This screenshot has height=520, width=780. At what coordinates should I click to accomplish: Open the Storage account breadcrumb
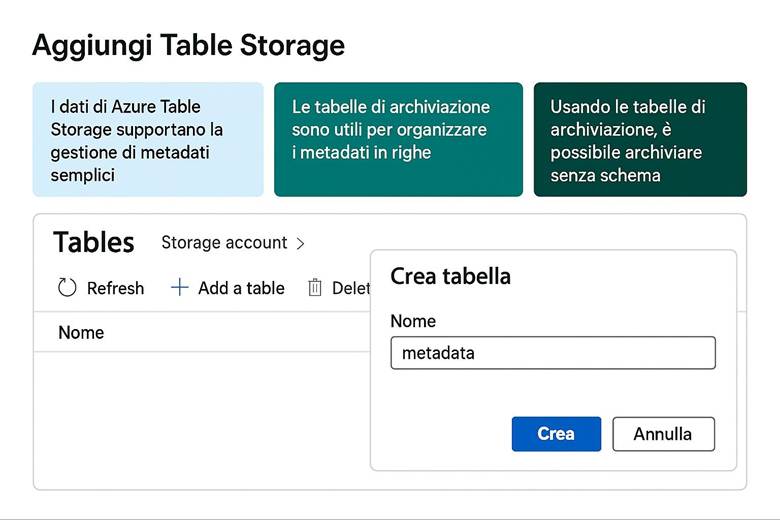click(224, 243)
